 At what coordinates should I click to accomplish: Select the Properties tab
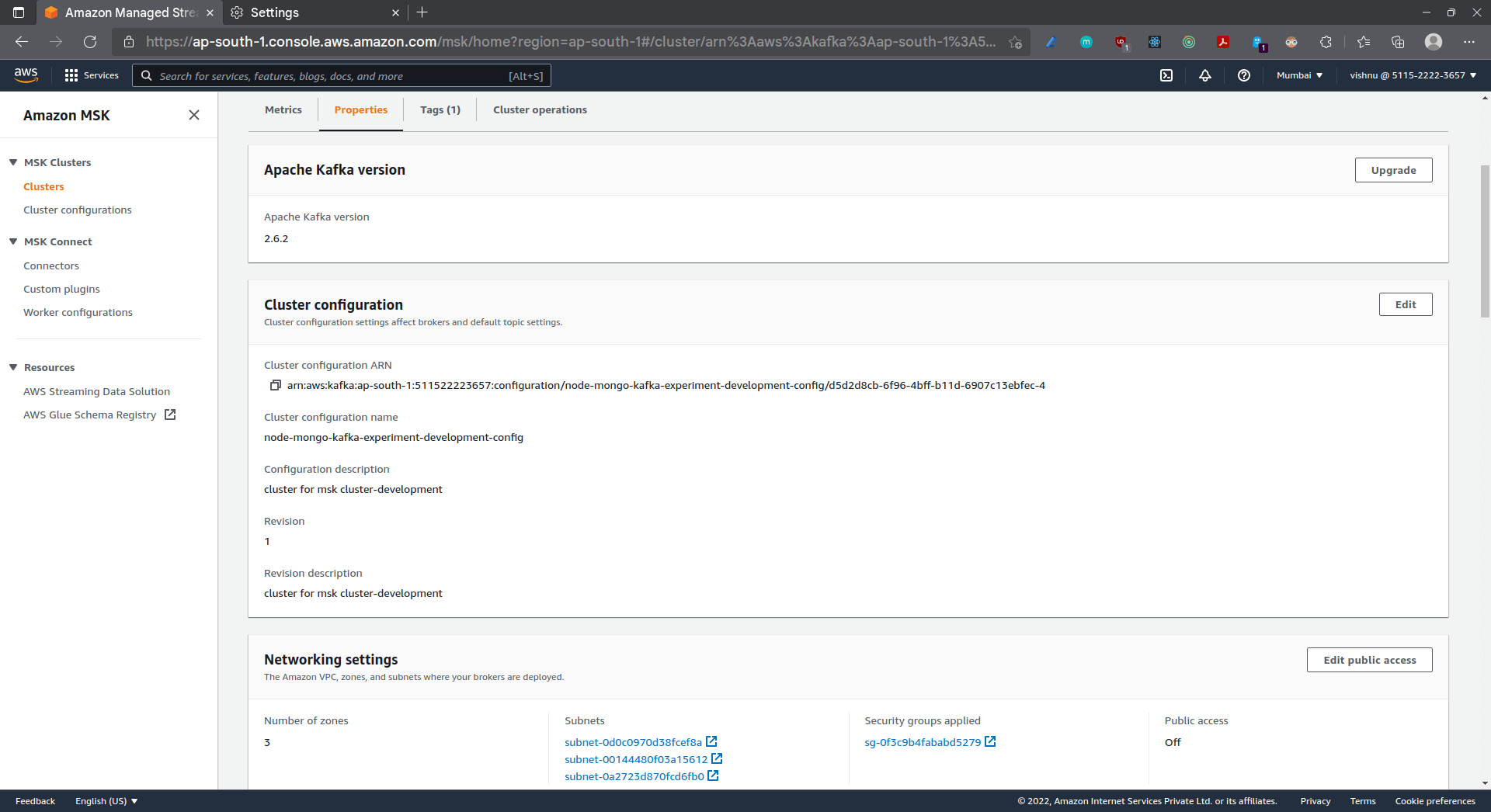pos(361,109)
